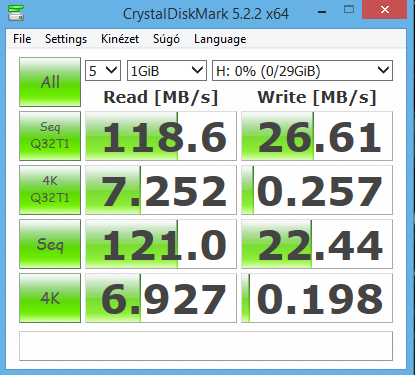Click the empty comment field at bottom
Viewport: 415px width, 376px height.
pyautogui.click(x=206, y=346)
